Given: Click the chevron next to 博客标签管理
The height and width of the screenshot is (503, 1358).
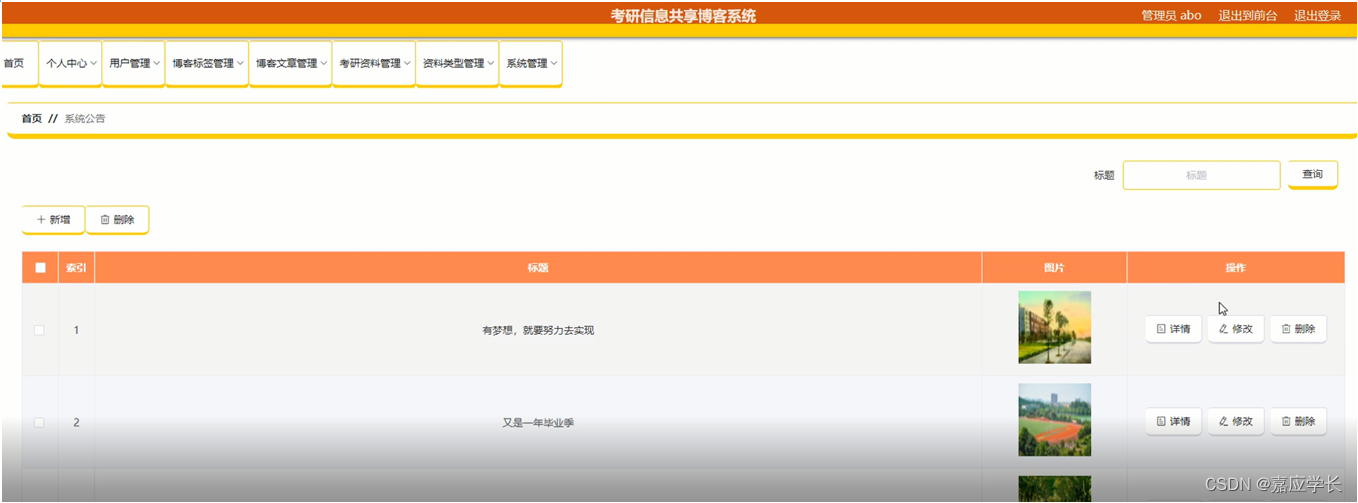Looking at the screenshot, I should [x=240, y=64].
